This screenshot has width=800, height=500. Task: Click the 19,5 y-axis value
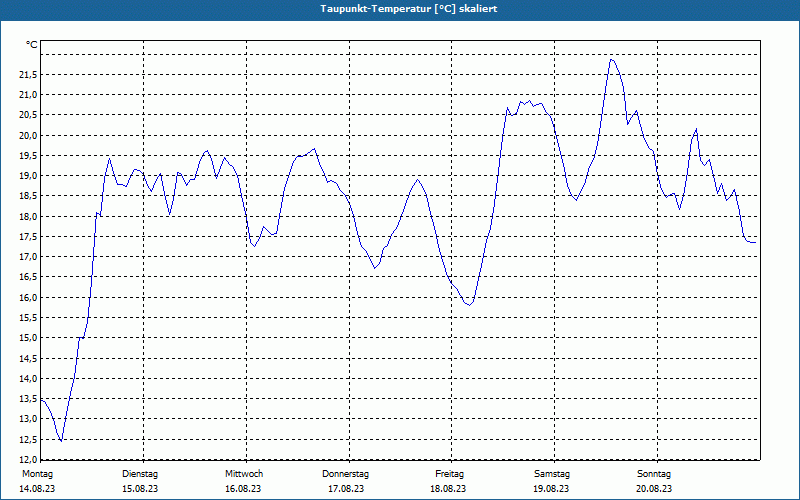28,156
